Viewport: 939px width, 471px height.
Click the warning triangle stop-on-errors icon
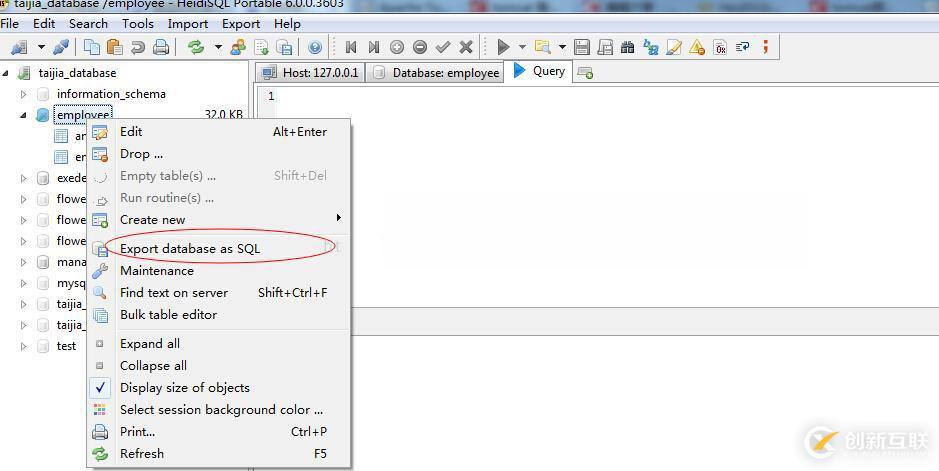pos(697,47)
